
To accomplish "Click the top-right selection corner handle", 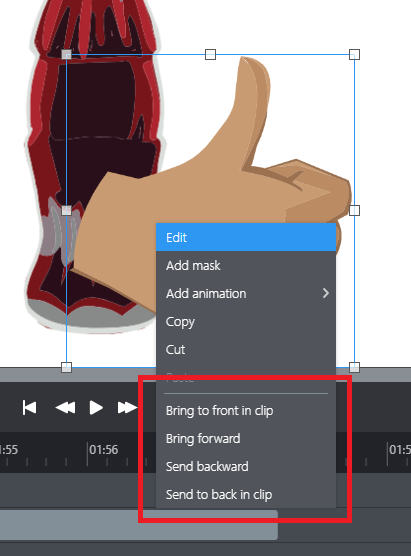I will tap(354, 55).
